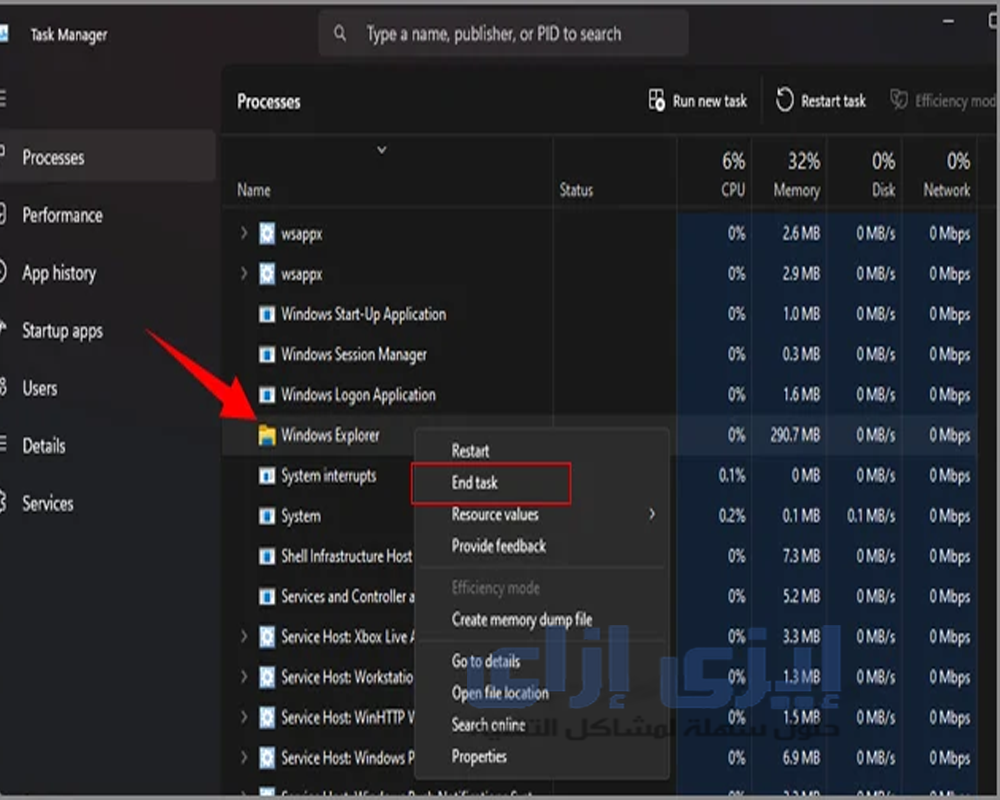Choose Search online from context menu
This screenshot has height=800, width=1000.
pyautogui.click(x=489, y=725)
